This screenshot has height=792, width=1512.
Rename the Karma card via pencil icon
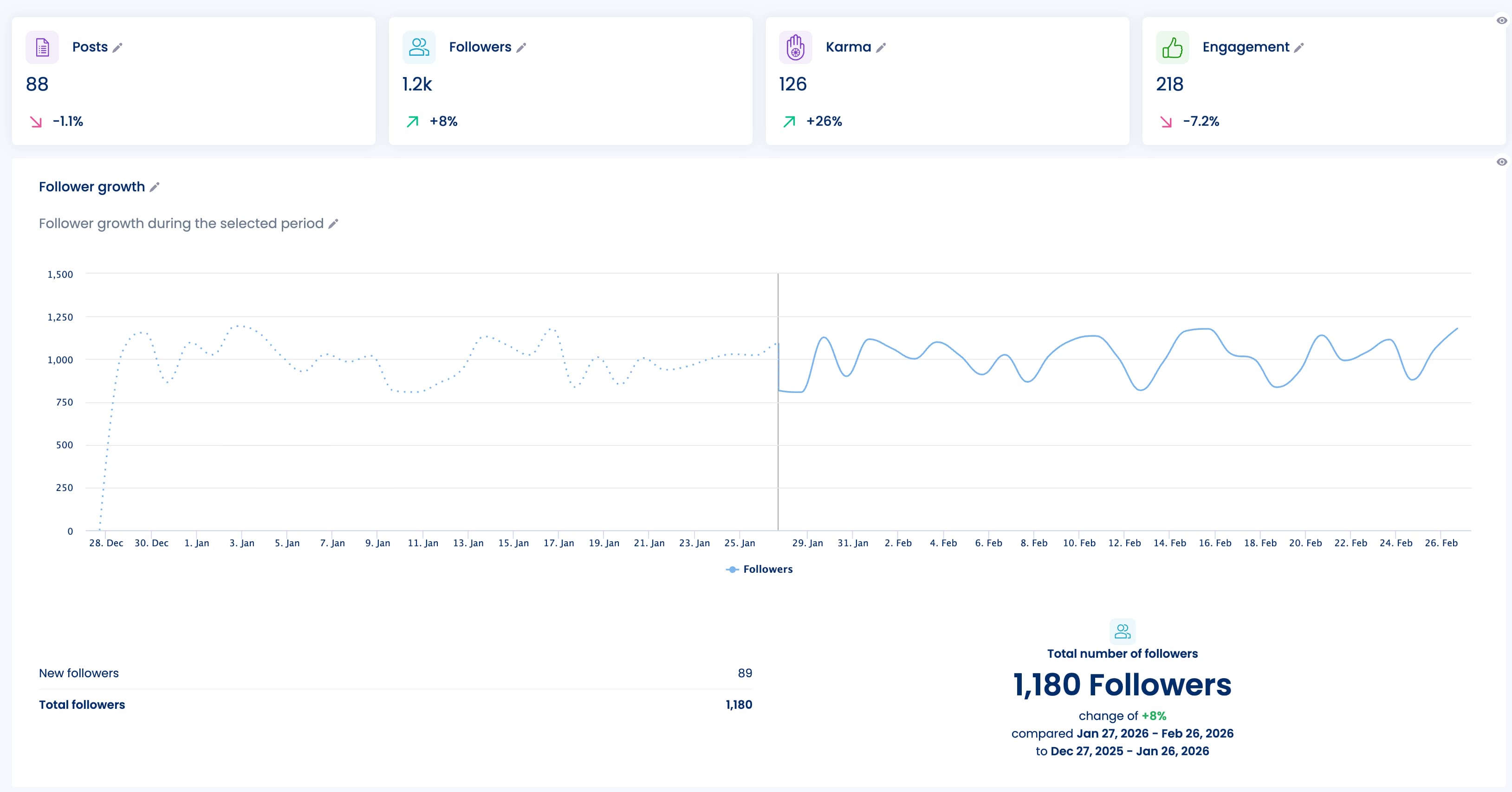coord(882,47)
